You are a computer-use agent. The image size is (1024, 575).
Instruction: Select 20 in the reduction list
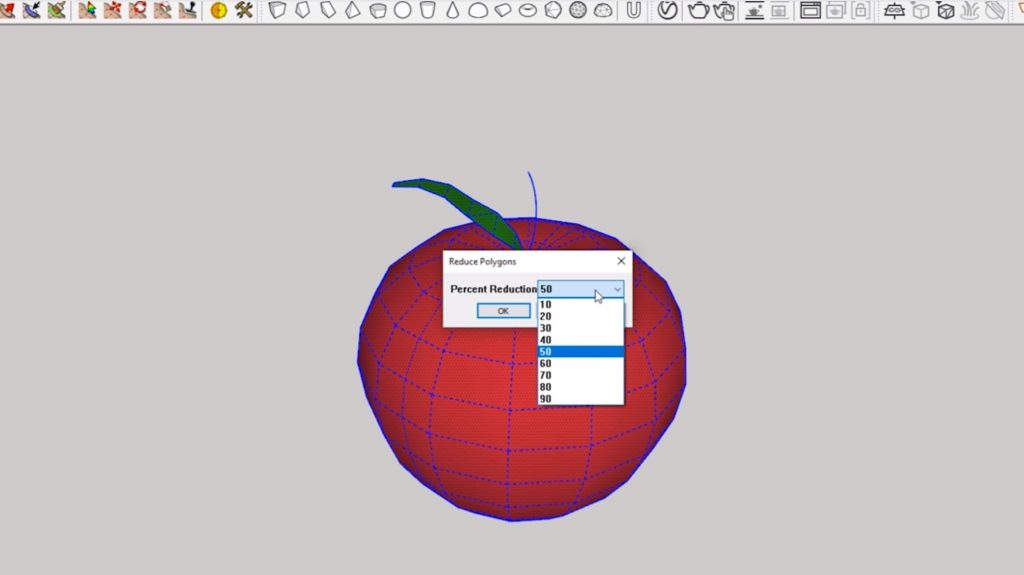click(581, 316)
